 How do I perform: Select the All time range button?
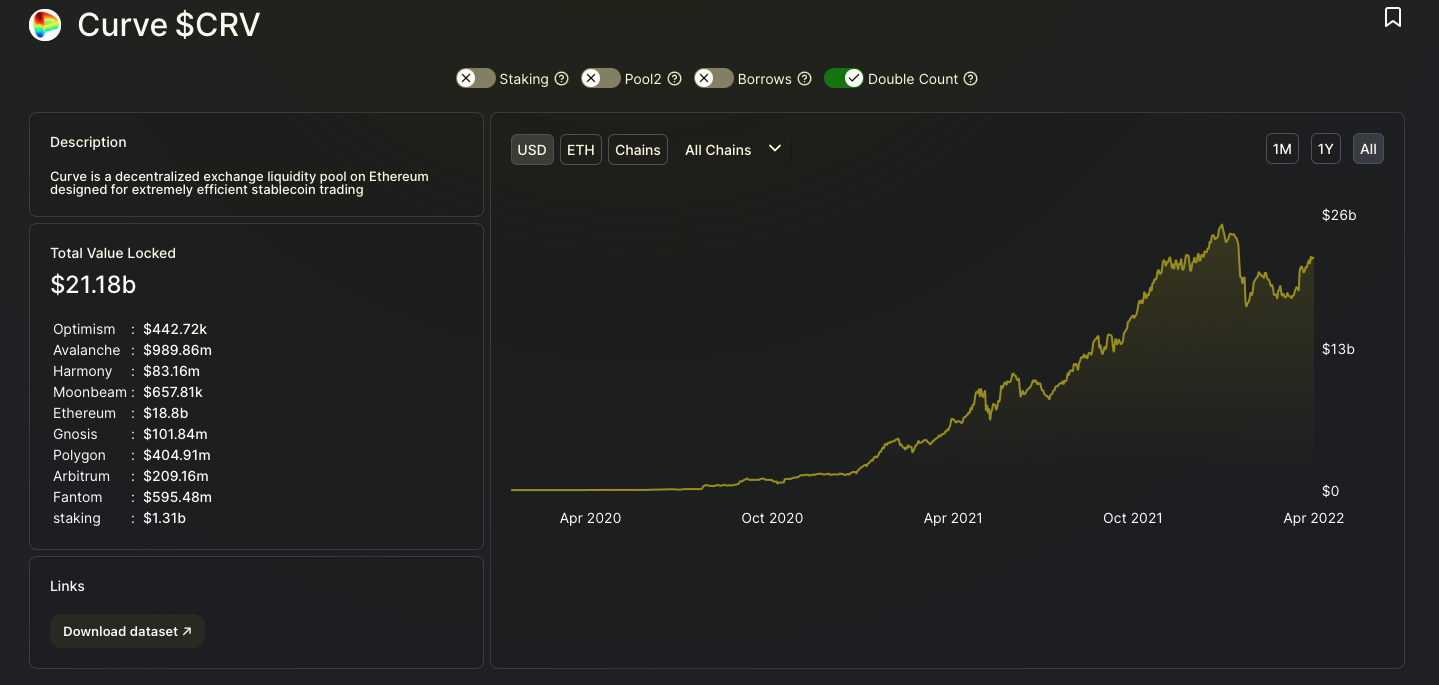coord(1369,149)
